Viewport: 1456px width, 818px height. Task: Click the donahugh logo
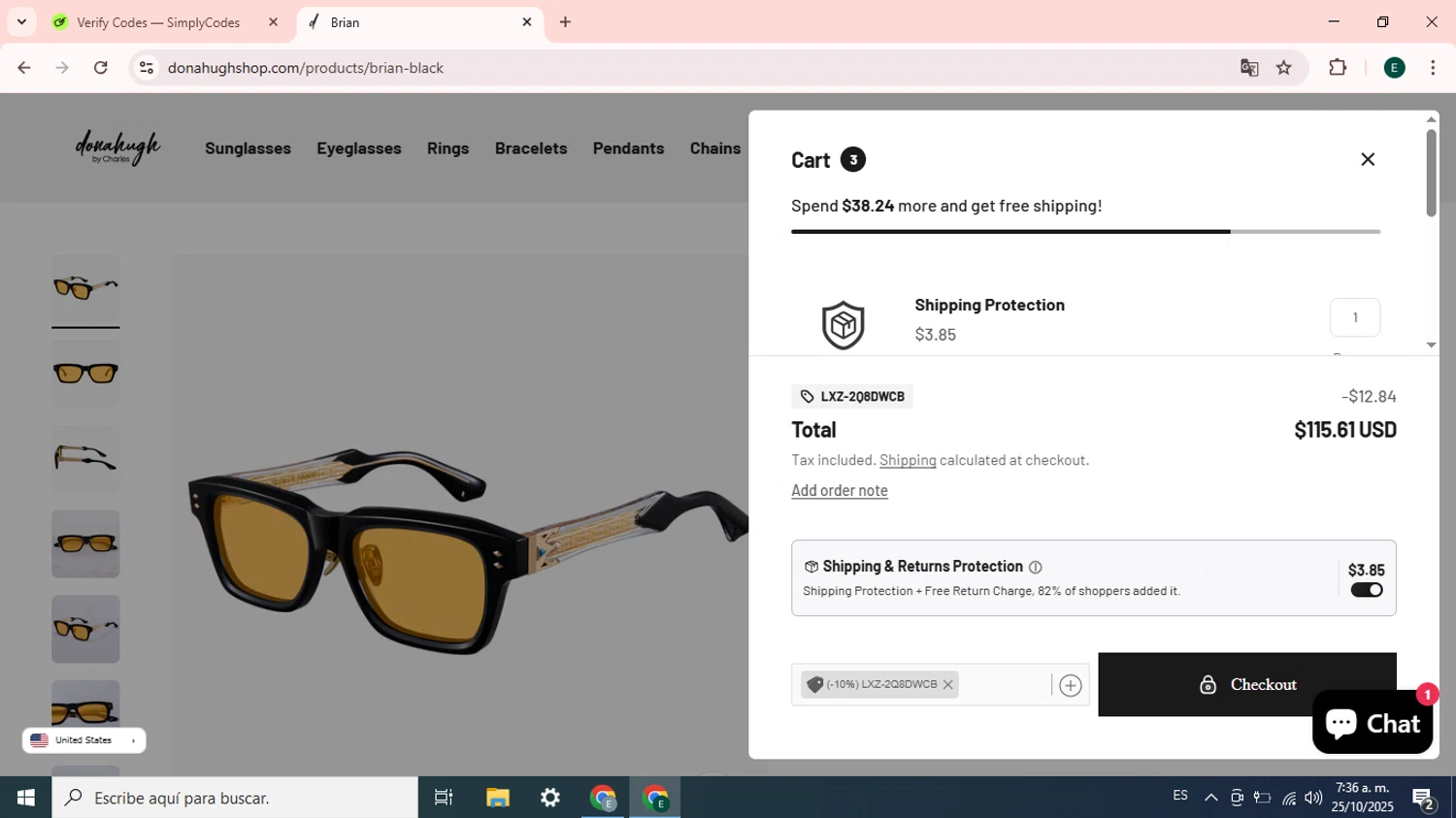(x=118, y=147)
